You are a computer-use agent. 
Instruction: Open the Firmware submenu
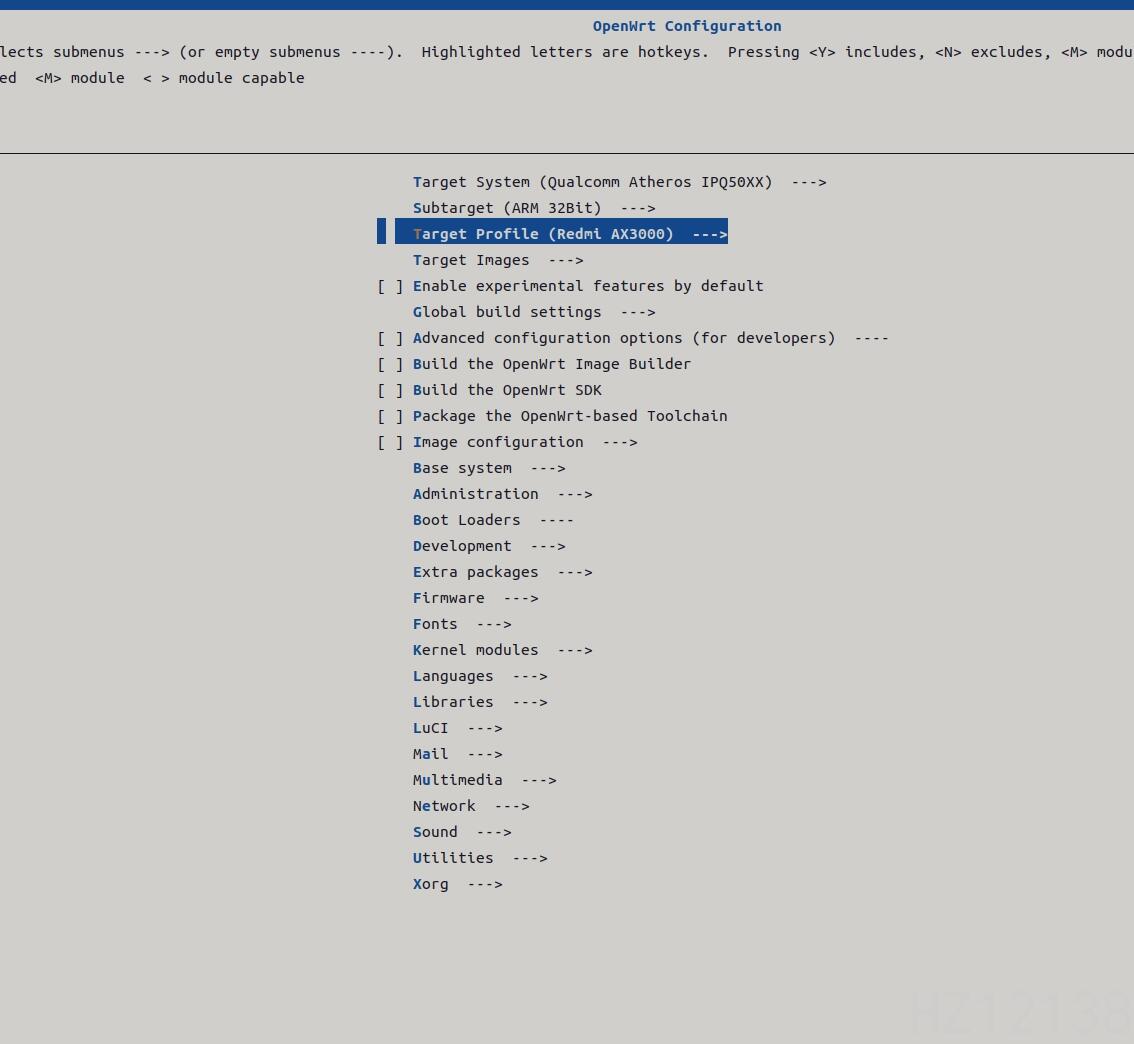click(475, 599)
